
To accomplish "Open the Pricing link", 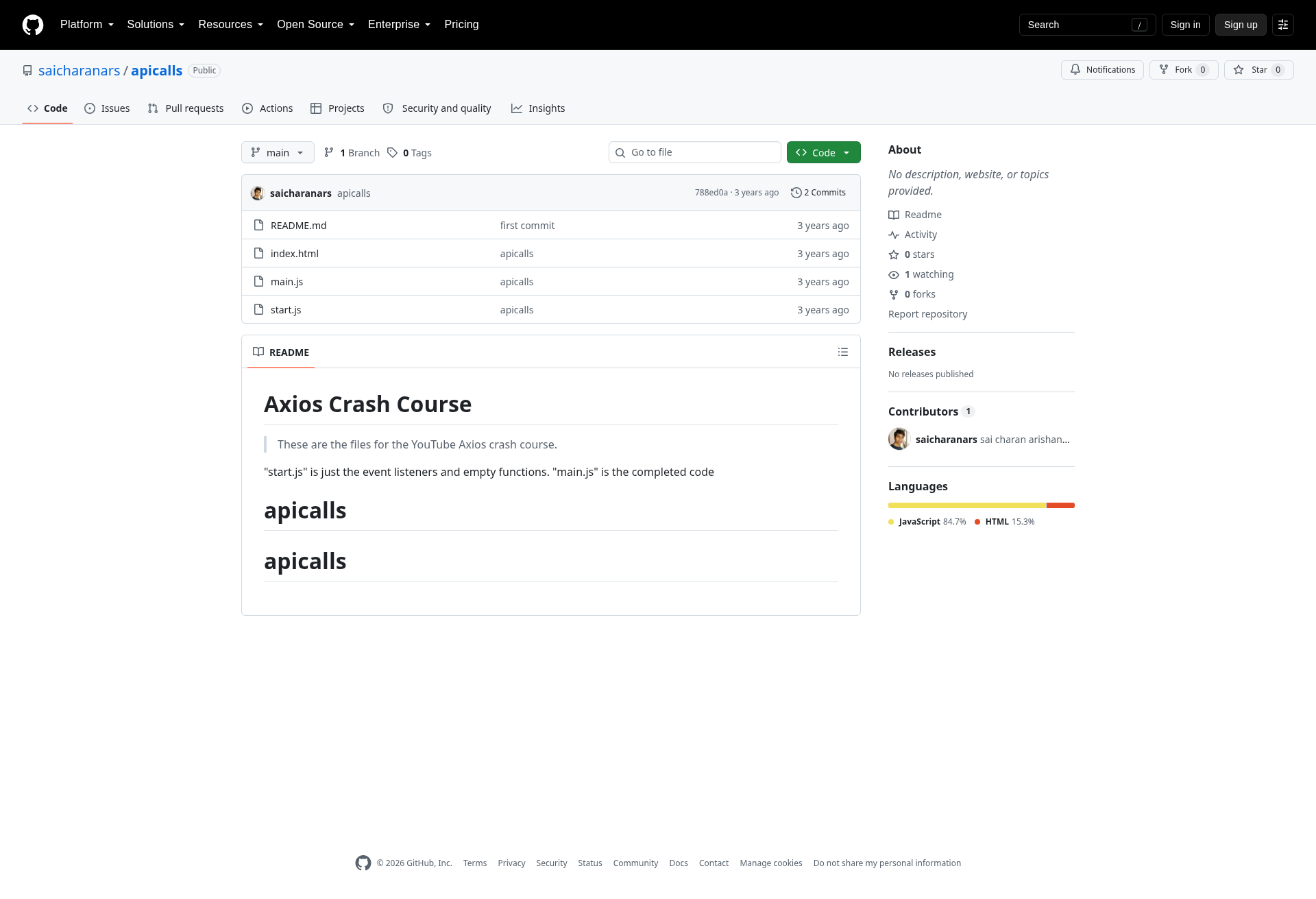I will coord(461,25).
